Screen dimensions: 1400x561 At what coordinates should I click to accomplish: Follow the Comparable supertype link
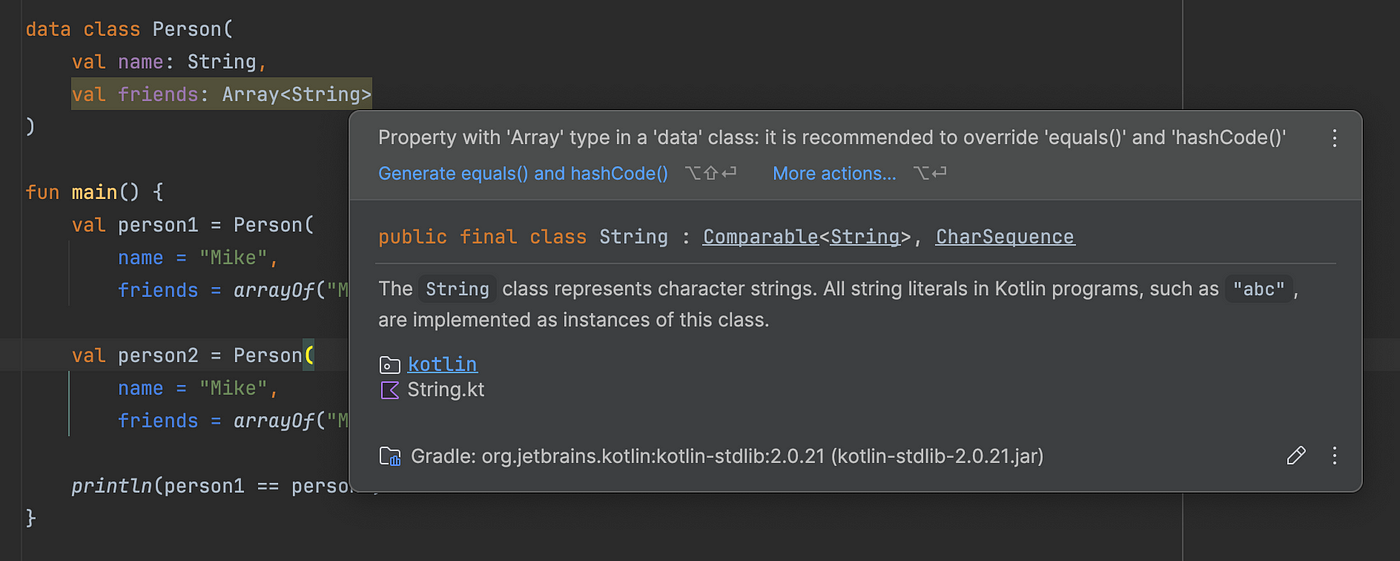(x=760, y=237)
